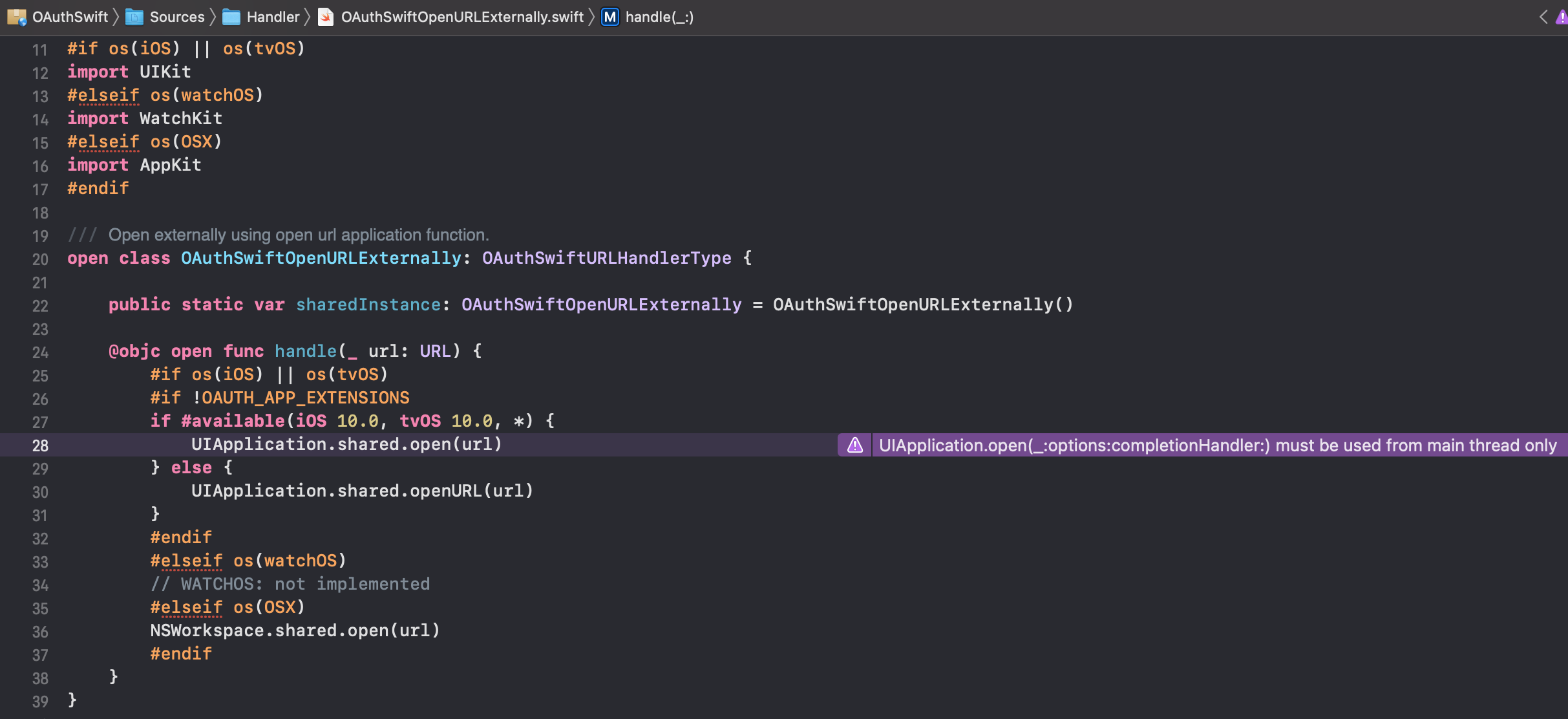The image size is (1568, 719).
Task: Open the handle(_:) method jump menu
Action: 659,17
